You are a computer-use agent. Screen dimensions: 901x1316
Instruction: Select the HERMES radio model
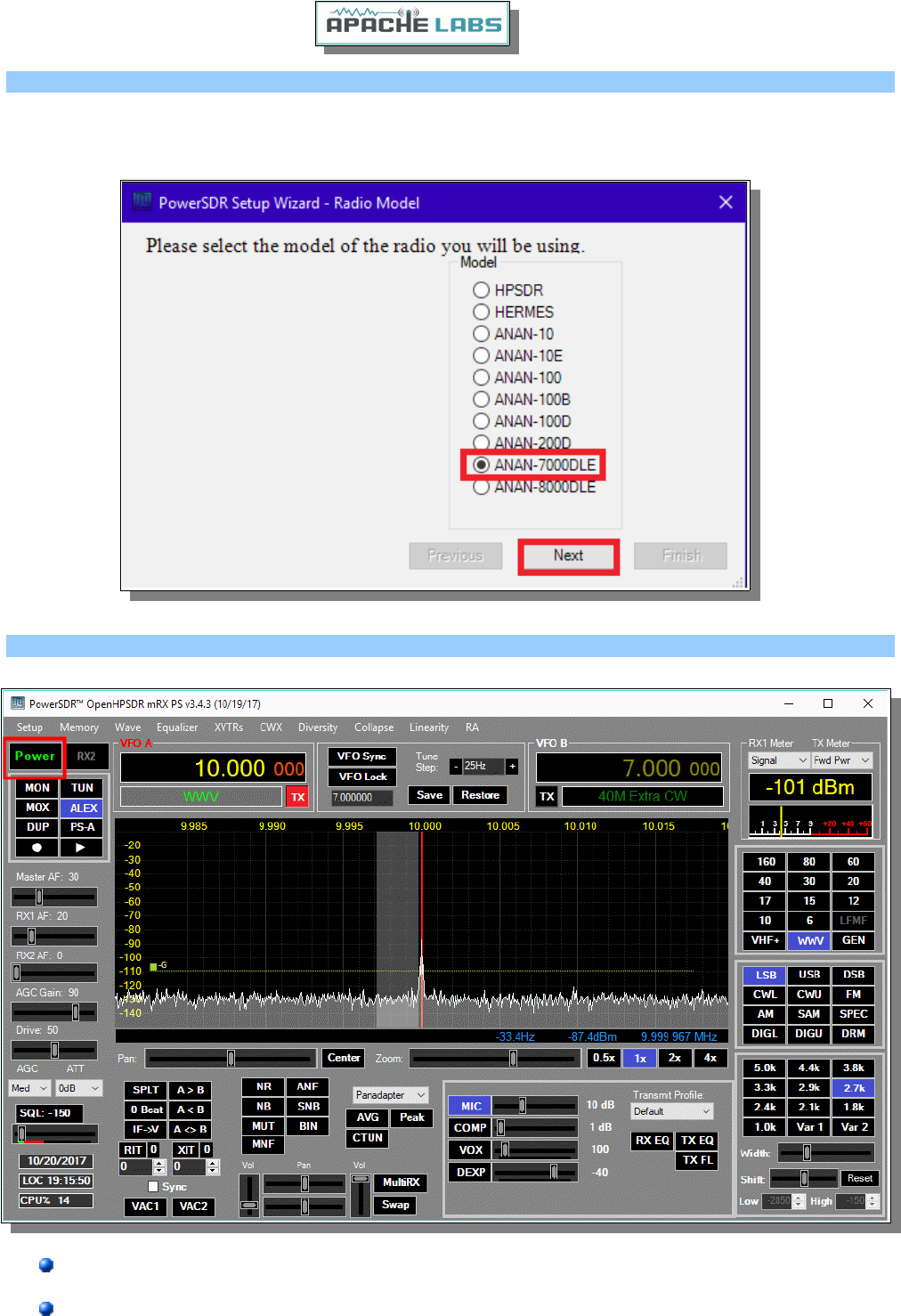514,312
